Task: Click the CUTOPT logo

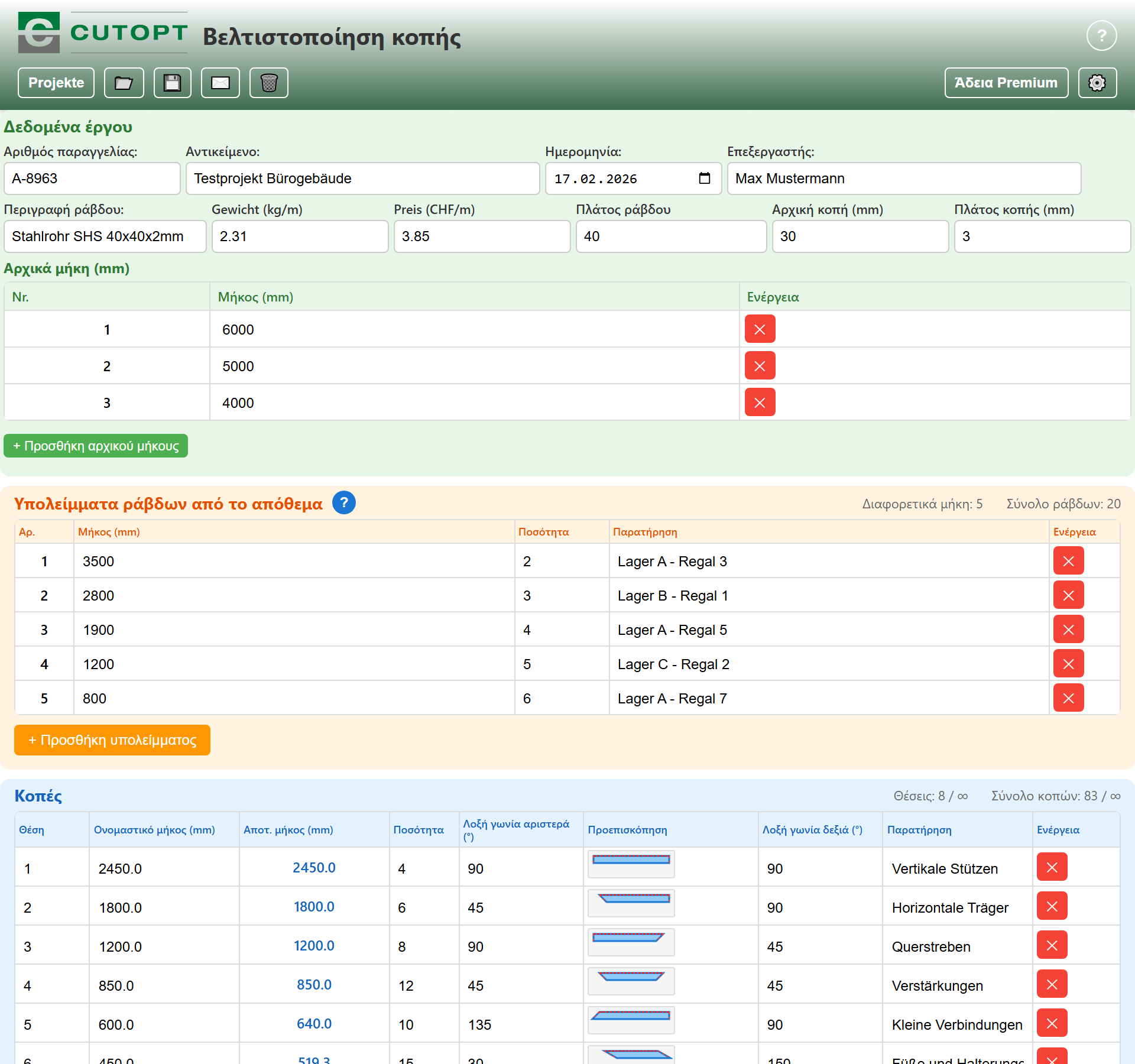Action: (103, 33)
